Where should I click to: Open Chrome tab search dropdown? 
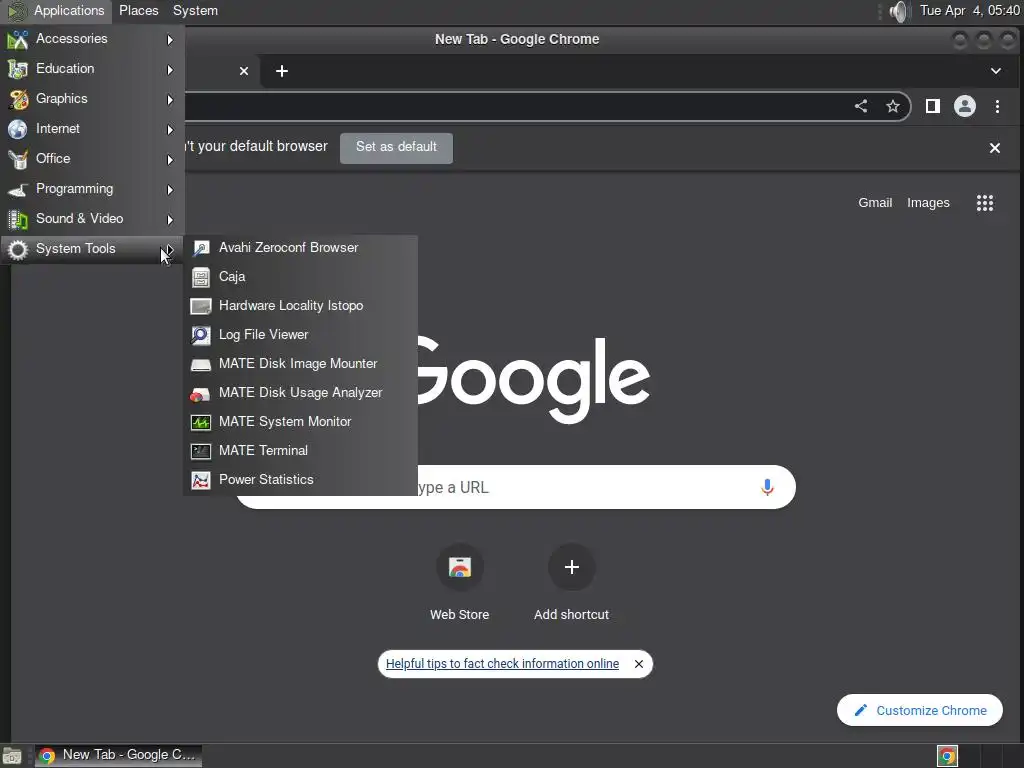point(995,71)
